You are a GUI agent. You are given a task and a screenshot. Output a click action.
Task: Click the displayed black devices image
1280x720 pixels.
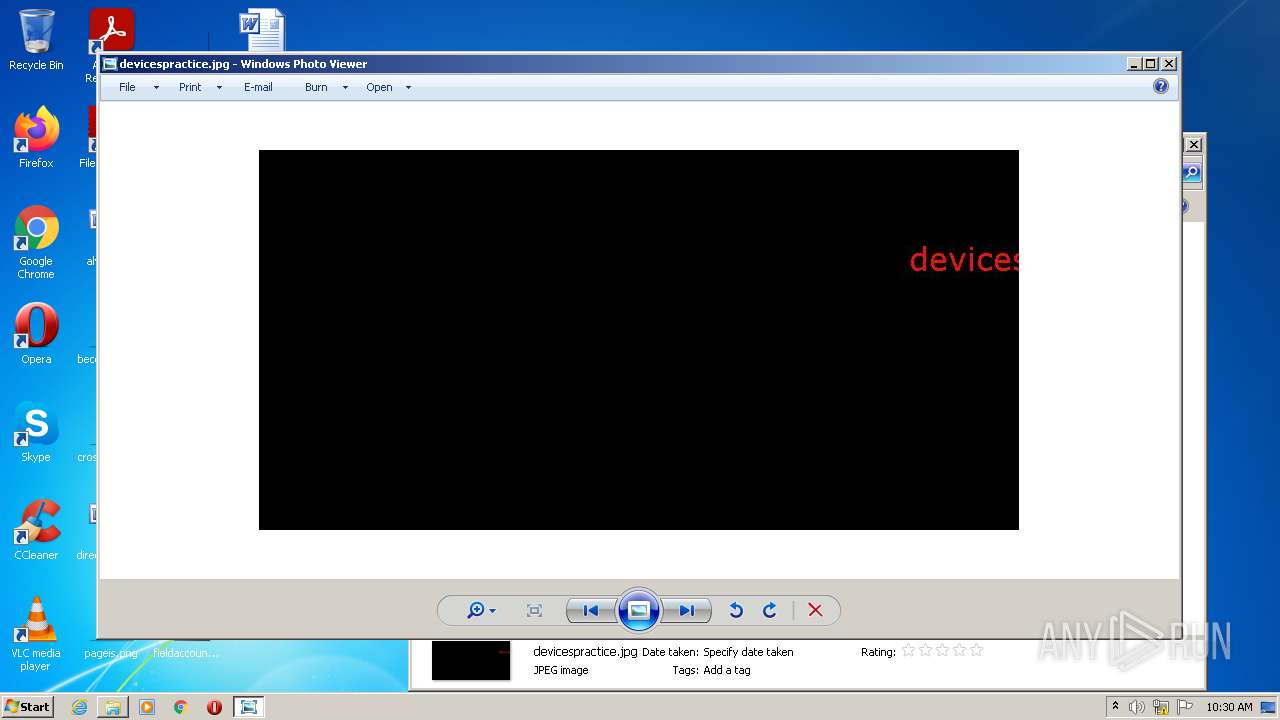tap(638, 340)
